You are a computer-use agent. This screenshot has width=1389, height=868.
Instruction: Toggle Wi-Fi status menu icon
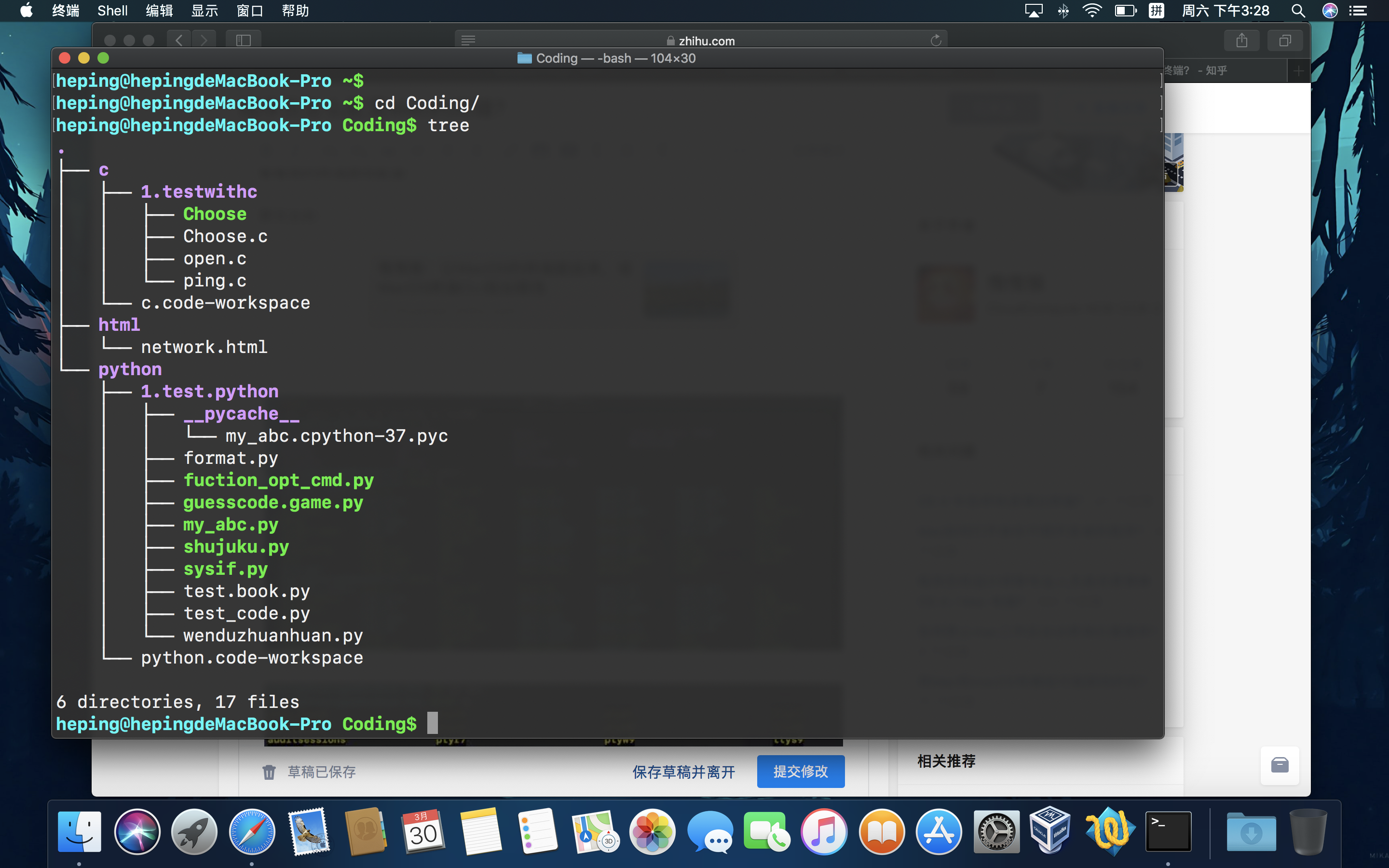(x=1092, y=11)
